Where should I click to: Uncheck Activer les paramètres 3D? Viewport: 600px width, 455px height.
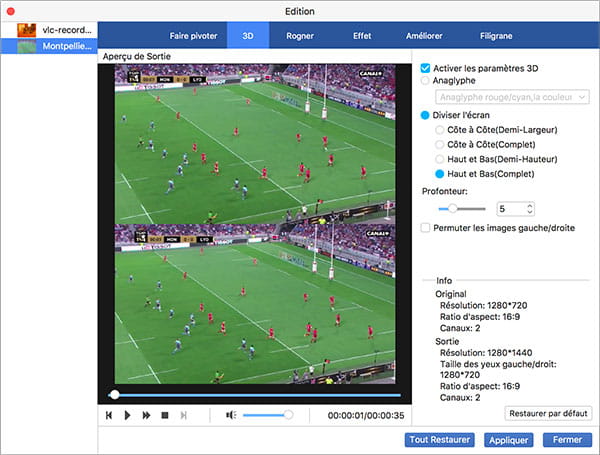click(x=426, y=67)
